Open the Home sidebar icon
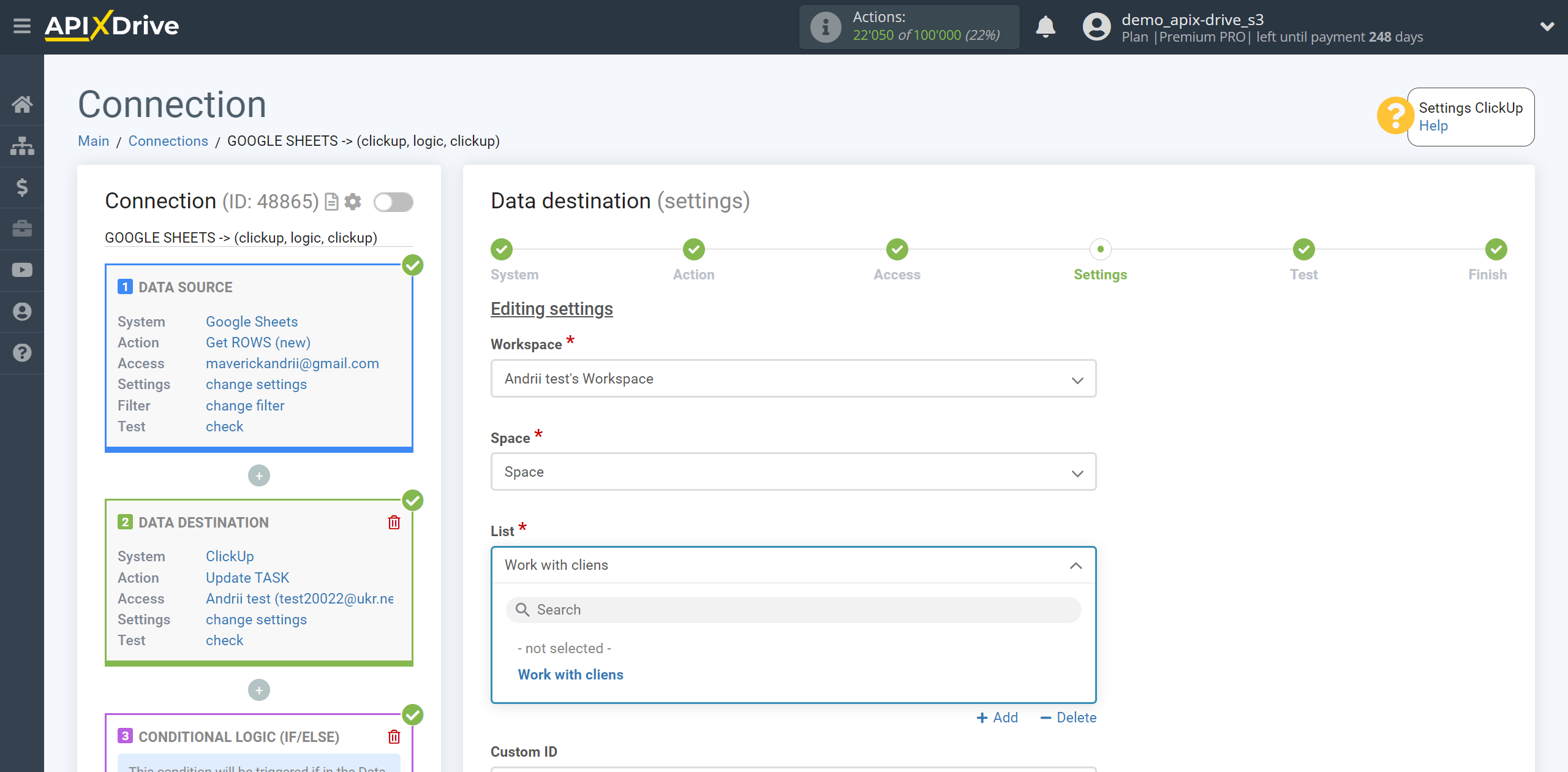This screenshot has width=1568, height=772. click(22, 104)
